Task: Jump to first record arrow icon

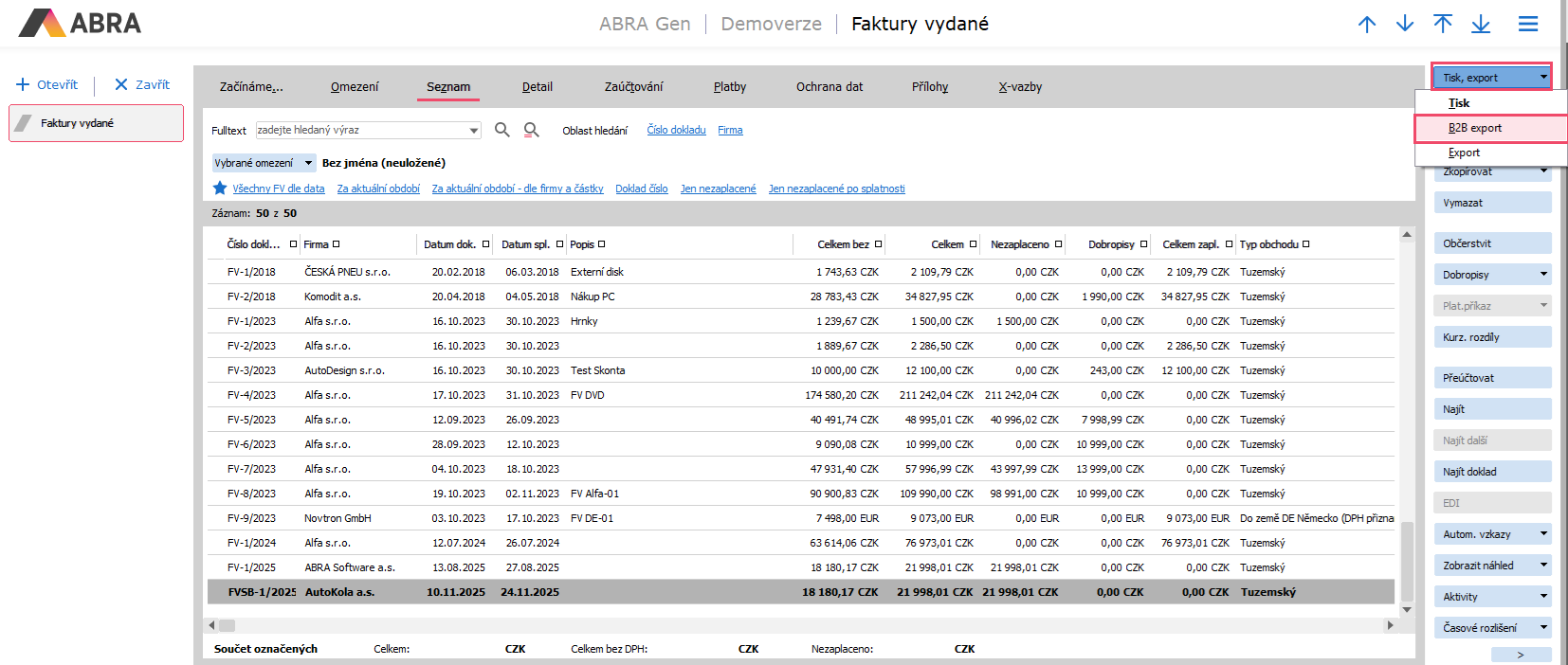Action: click(1443, 25)
